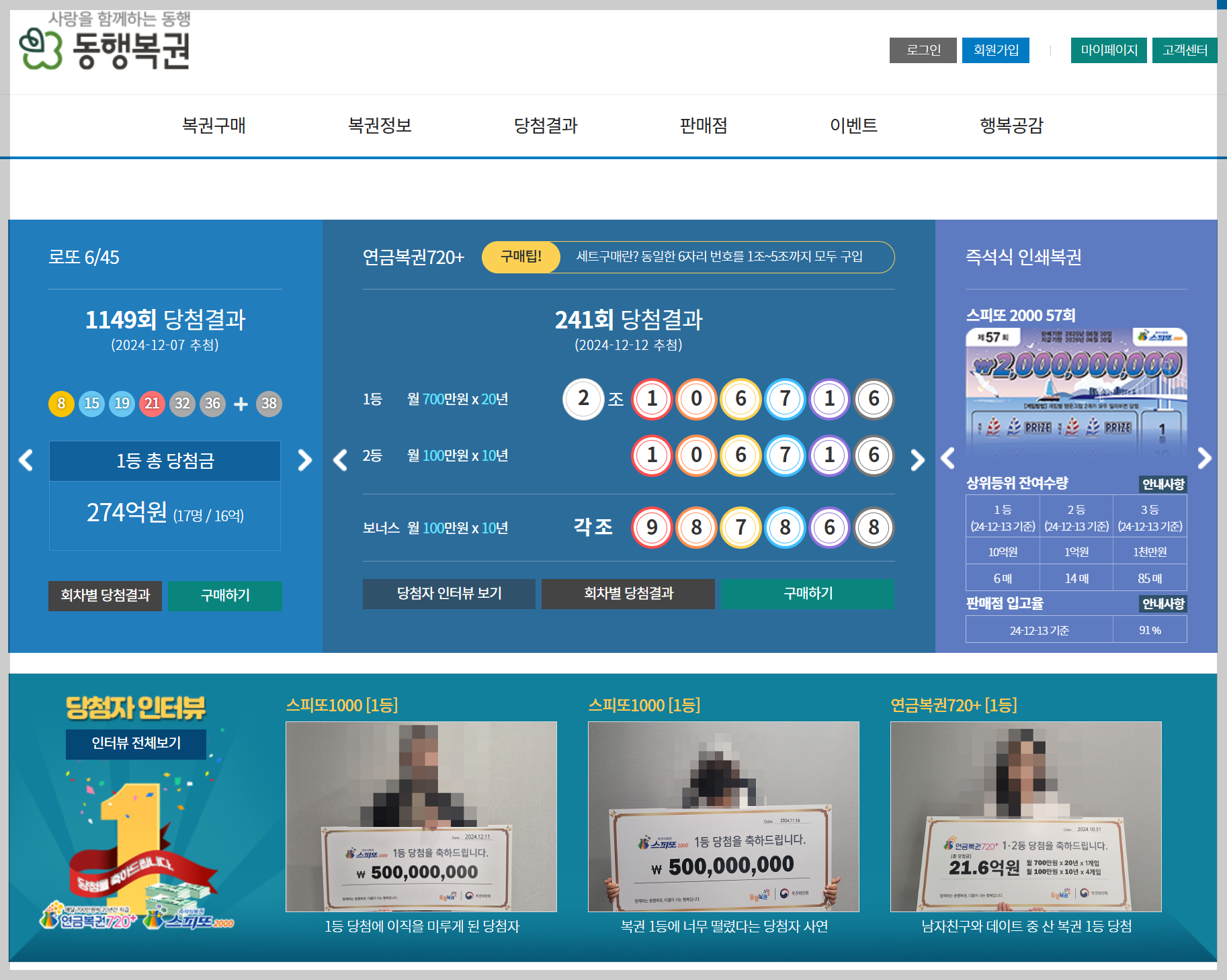Click gray lotto ball number 36
Viewport: 1227px width, 980px height.
pos(212,404)
